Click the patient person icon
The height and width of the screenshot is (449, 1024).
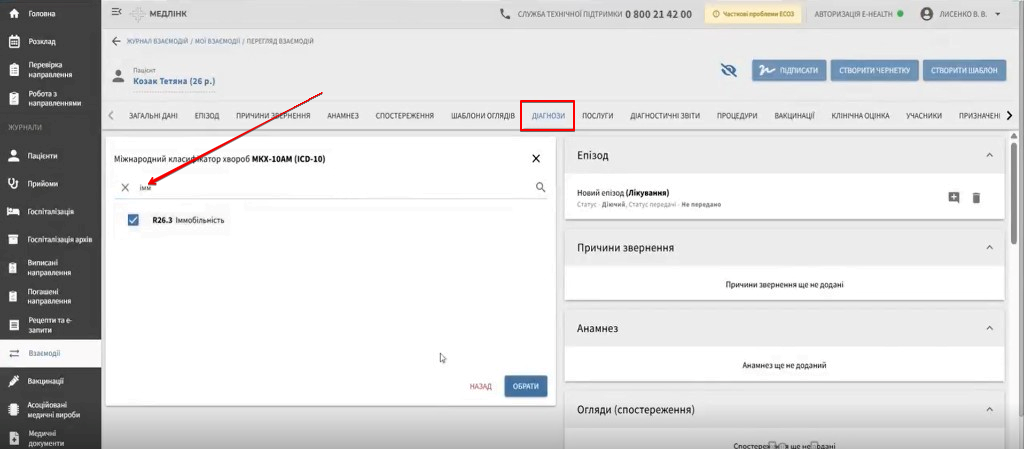(118, 76)
